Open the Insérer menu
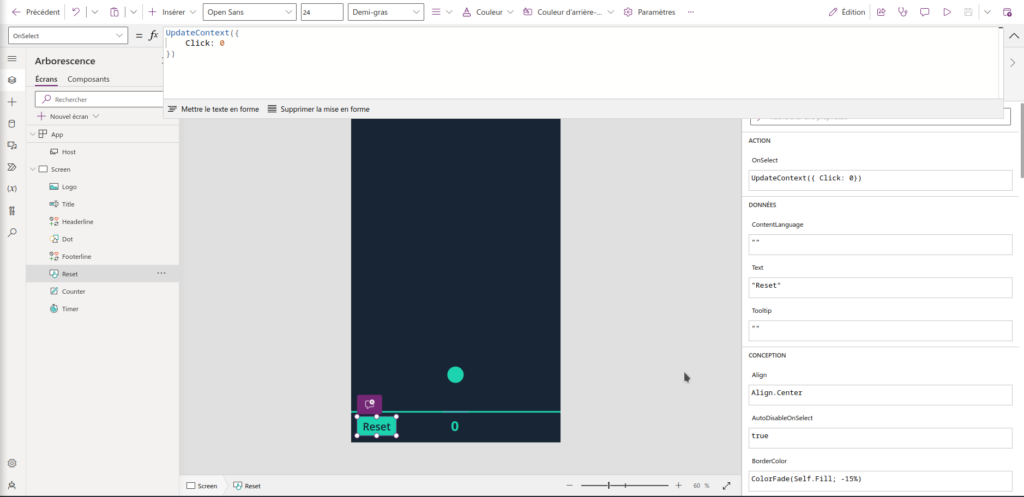This screenshot has width=1024, height=497. [172, 12]
